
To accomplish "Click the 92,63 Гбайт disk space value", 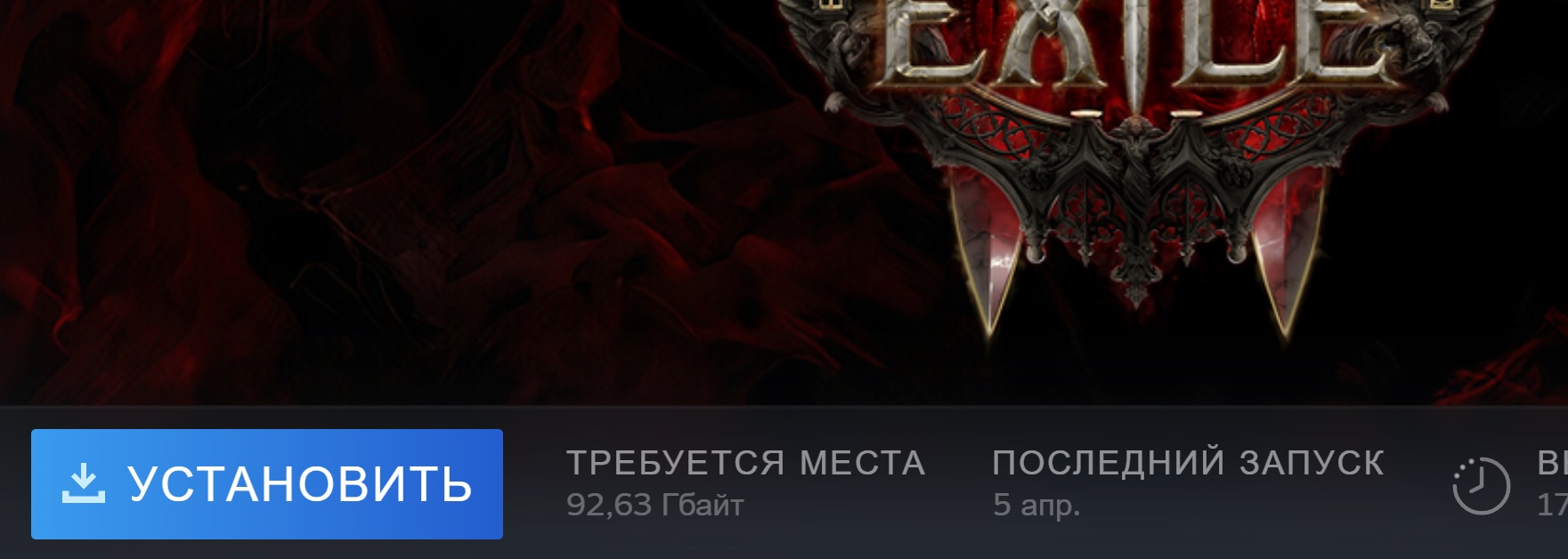I will (x=654, y=506).
